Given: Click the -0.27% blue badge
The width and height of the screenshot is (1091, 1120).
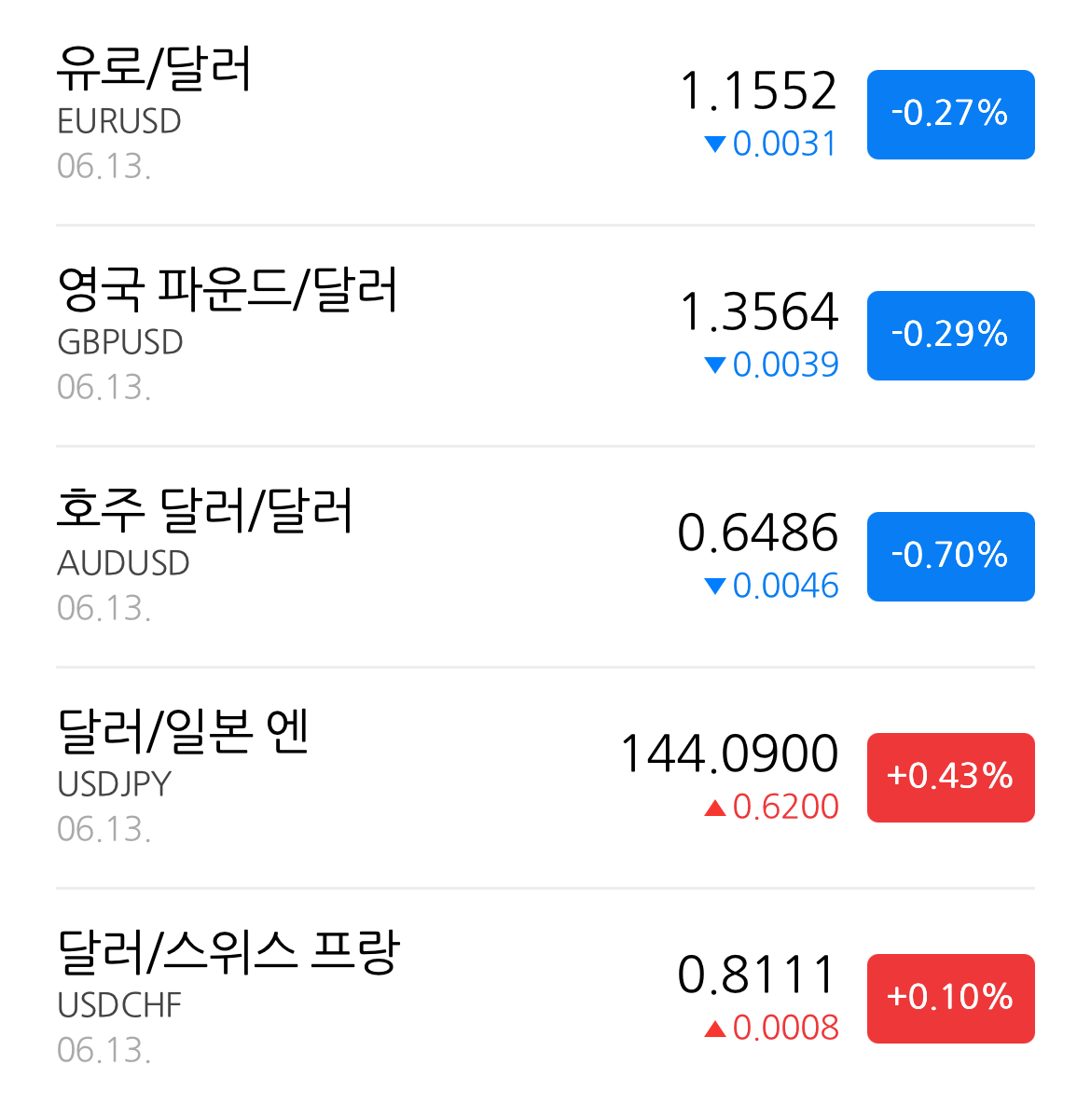Looking at the screenshot, I should [950, 115].
